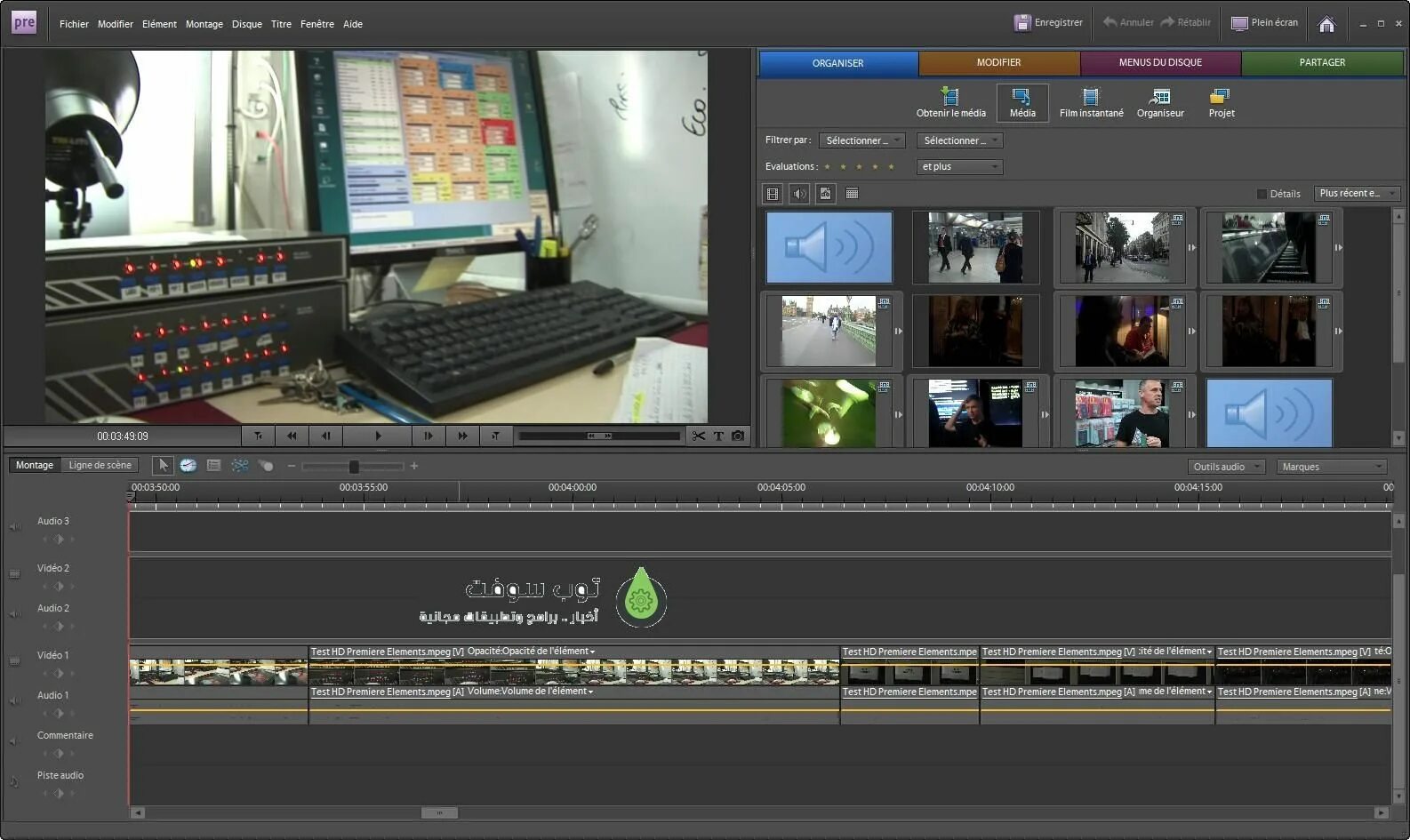Open the 'et plus' ratings dropdown

[960, 167]
